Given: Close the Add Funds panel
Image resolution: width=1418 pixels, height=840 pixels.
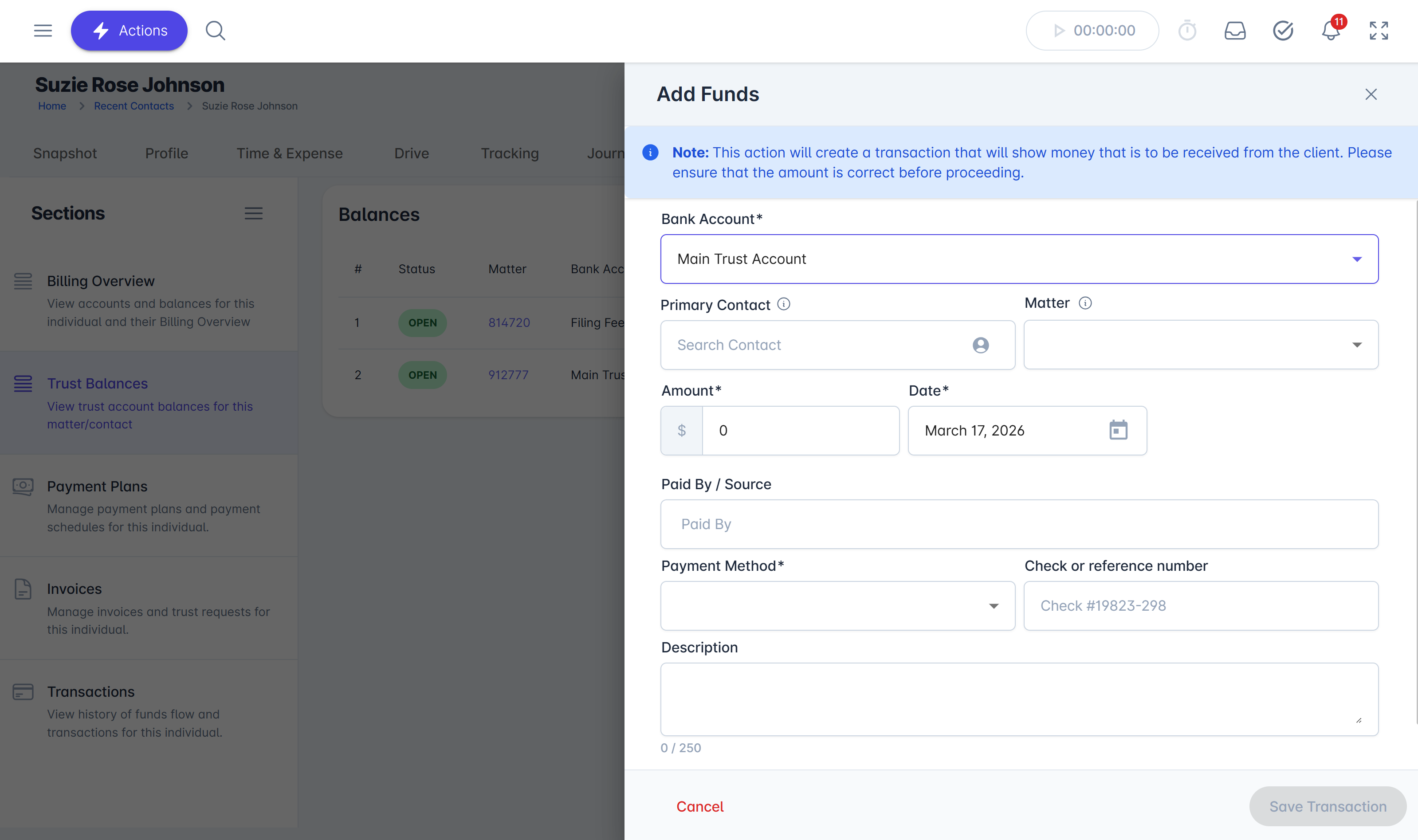Looking at the screenshot, I should [x=1371, y=94].
